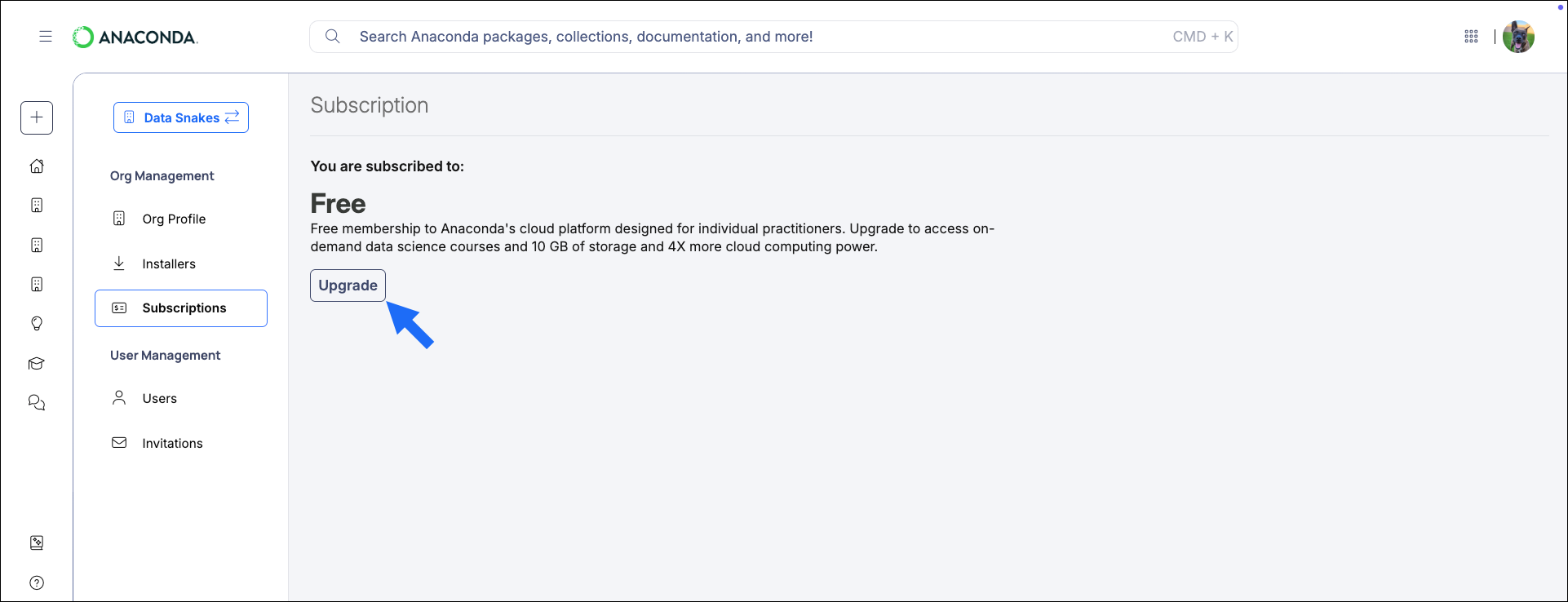This screenshot has height=602, width=1568.
Task: Open the user profile avatar menu
Action: click(1518, 37)
